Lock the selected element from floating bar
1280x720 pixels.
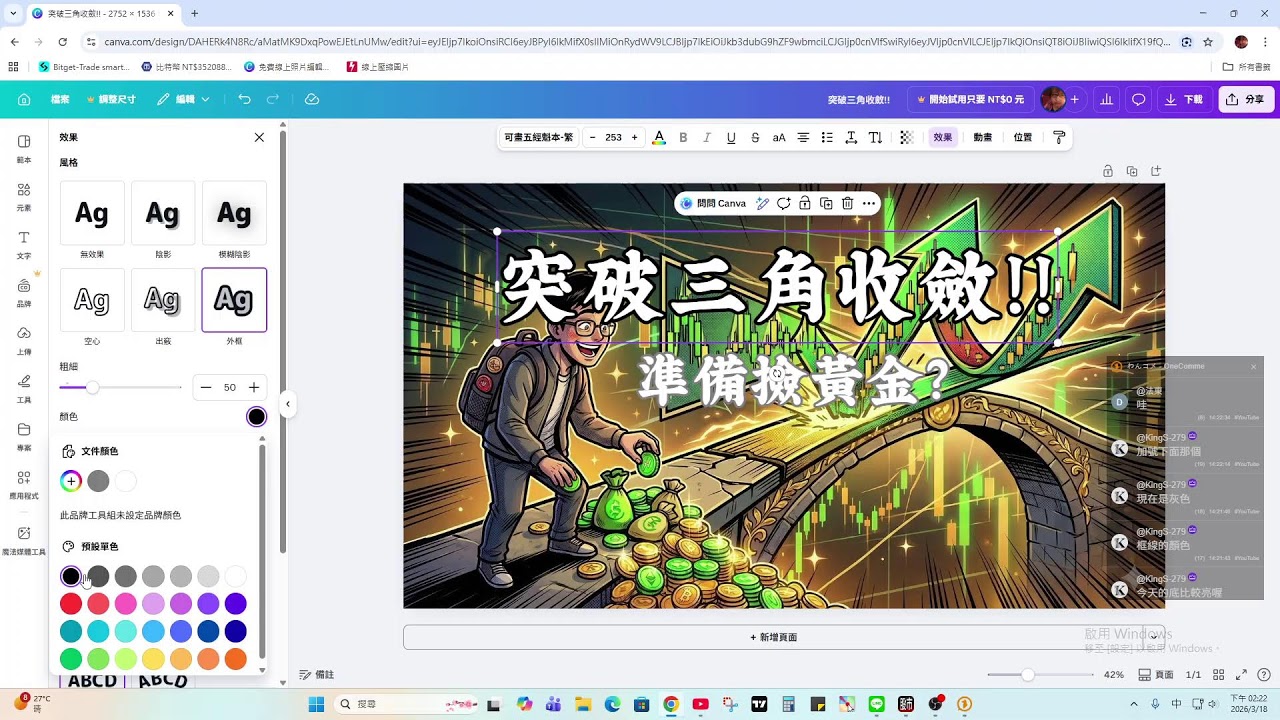pos(805,203)
